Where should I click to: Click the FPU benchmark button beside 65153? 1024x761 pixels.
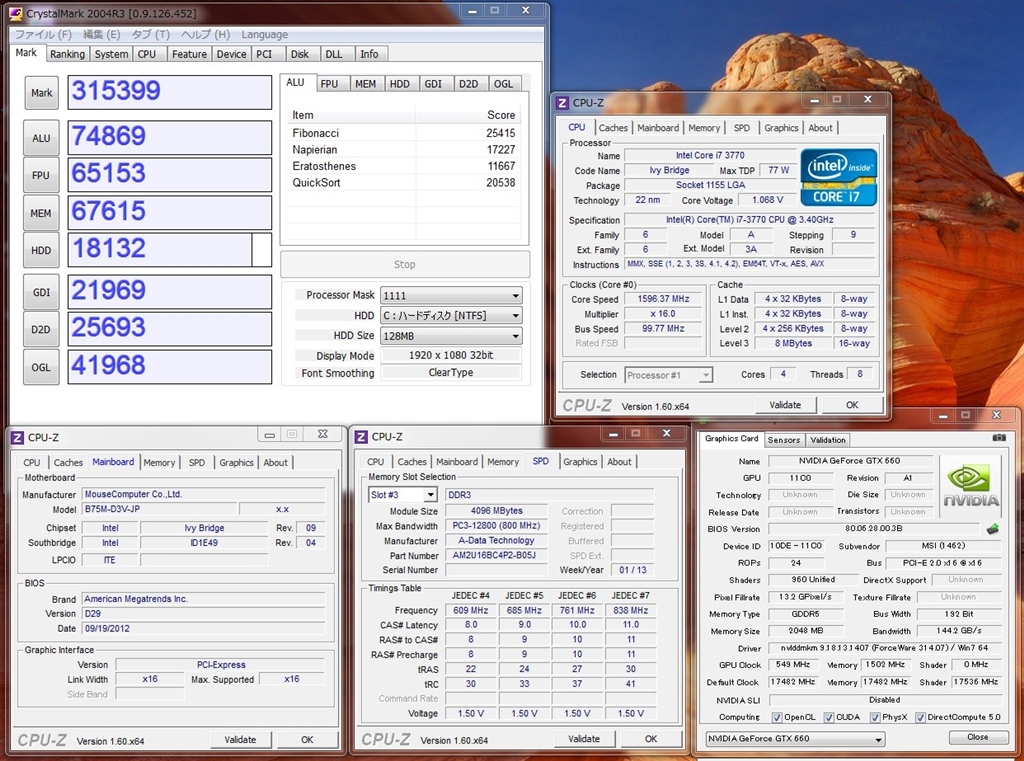click(x=41, y=175)
